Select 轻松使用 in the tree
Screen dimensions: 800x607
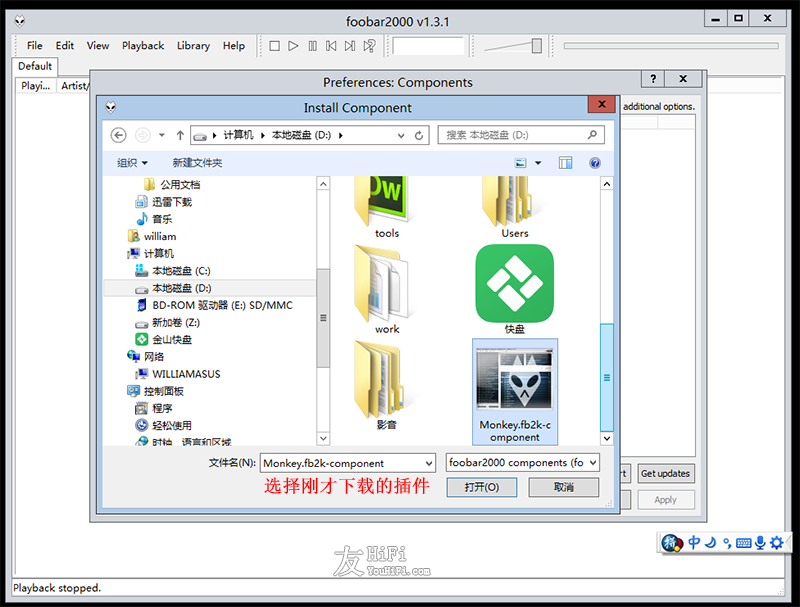click(x=163, y=425)
